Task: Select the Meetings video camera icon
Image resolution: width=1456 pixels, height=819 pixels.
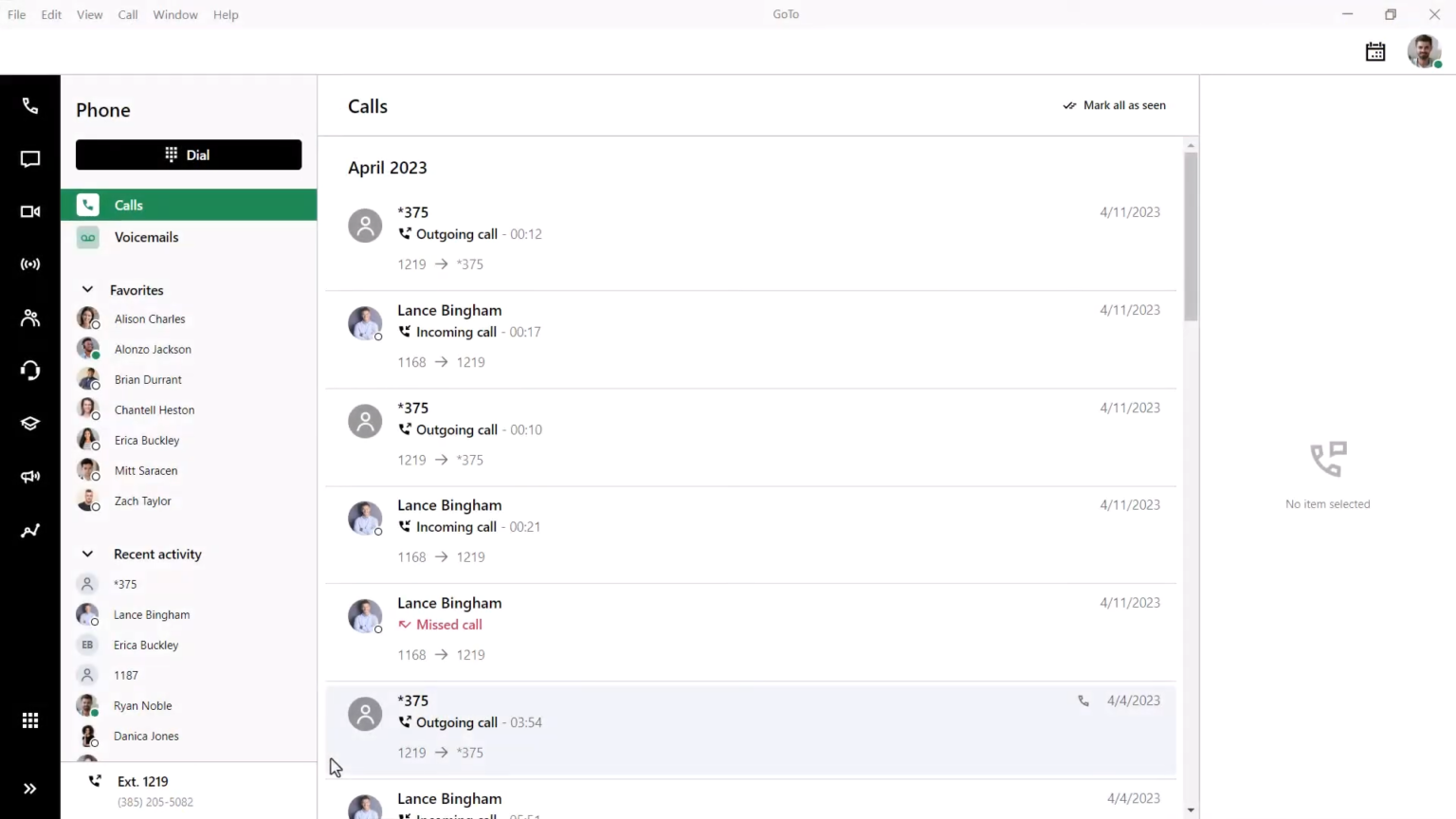Action: click(29, 211)
